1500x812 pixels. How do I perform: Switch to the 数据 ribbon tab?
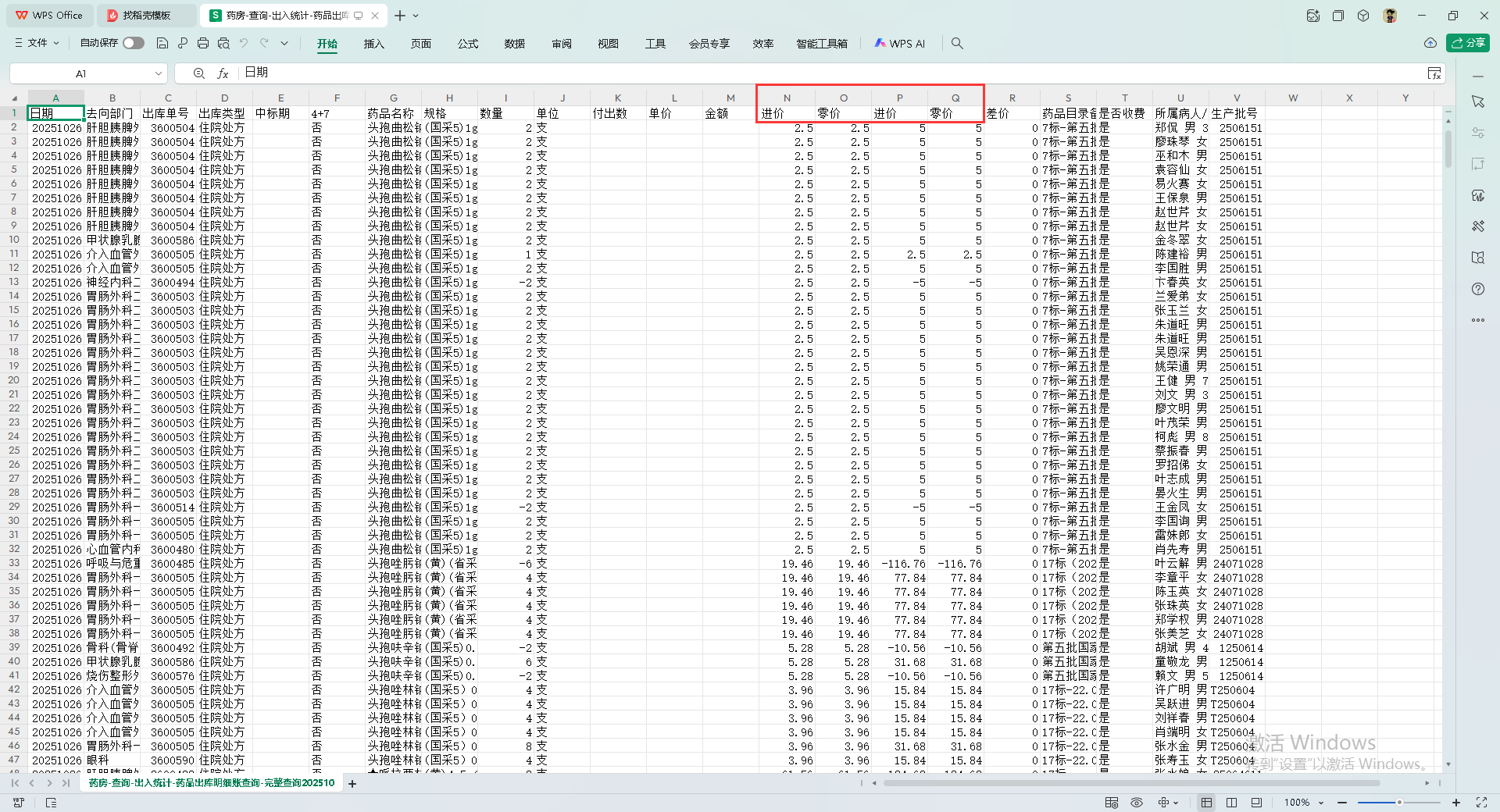coord(514,44)
